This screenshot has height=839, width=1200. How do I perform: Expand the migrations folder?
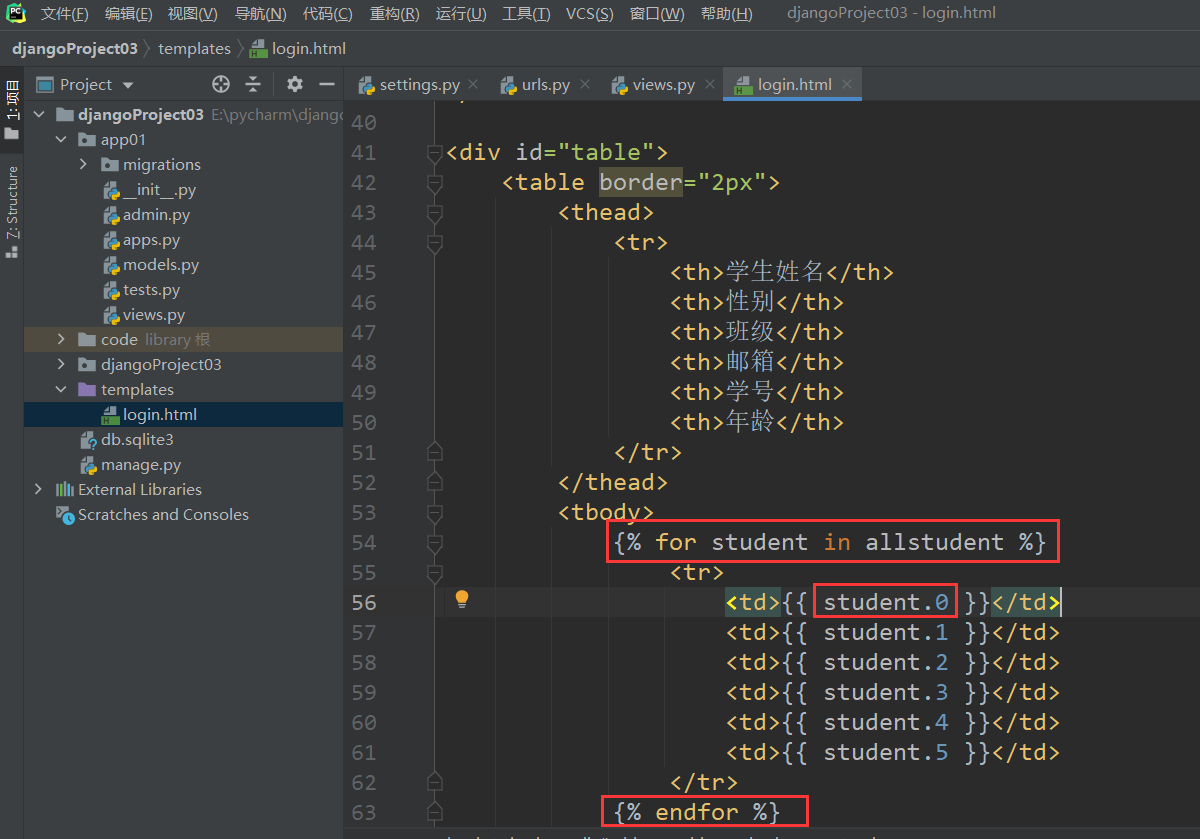84,165
